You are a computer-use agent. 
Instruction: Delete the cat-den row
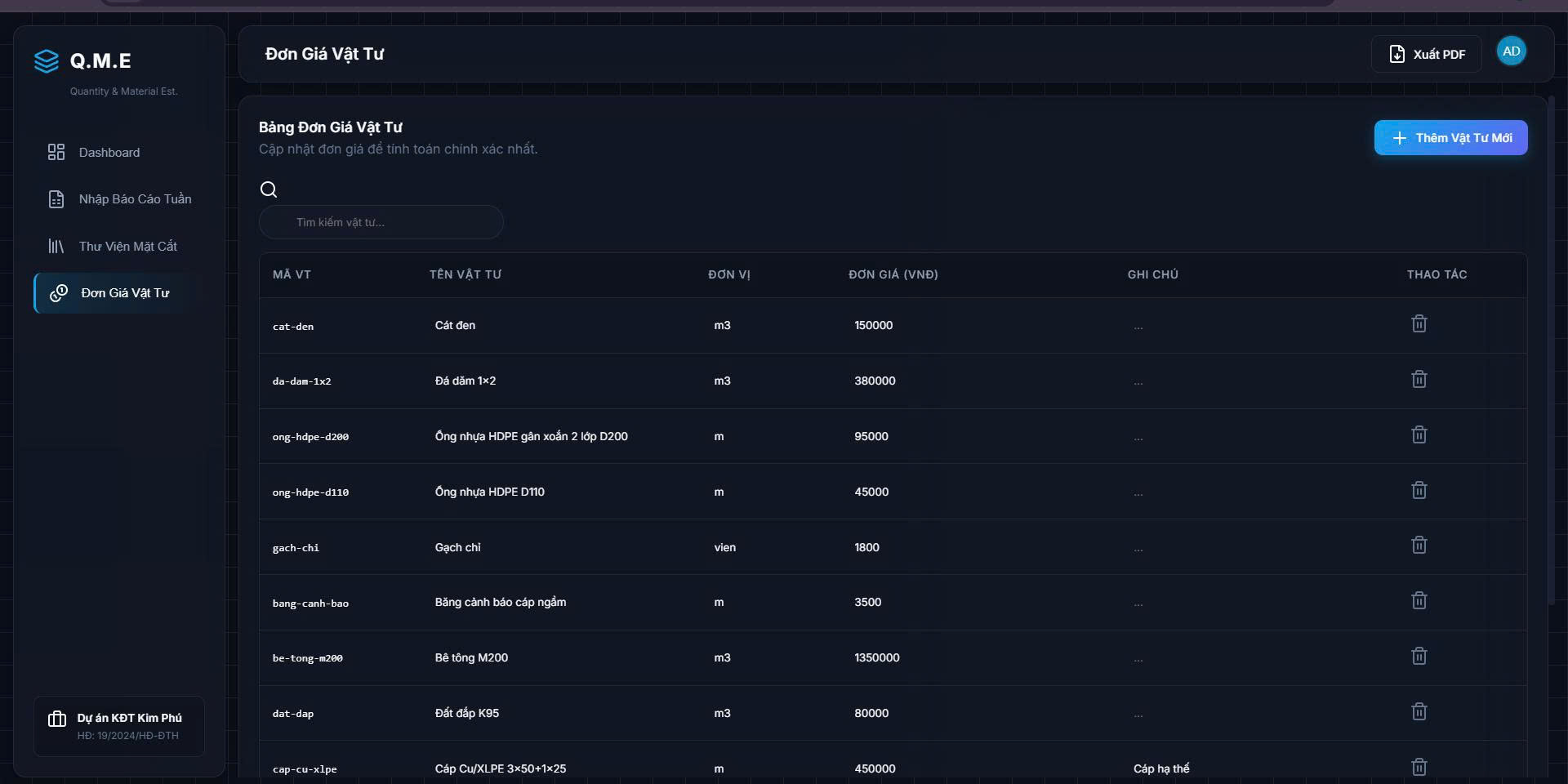coord(1419,324)
